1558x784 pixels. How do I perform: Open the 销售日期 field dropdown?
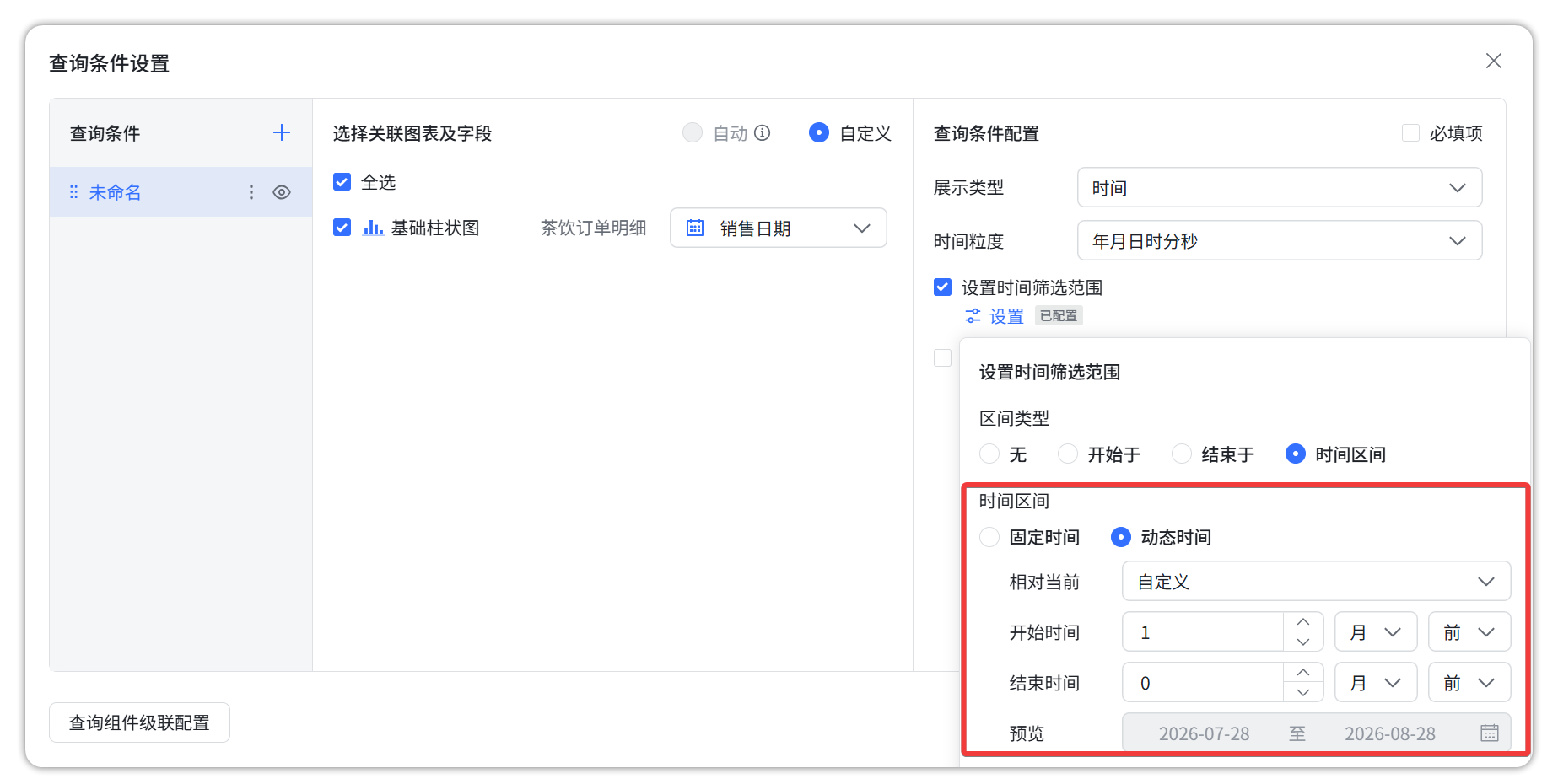778,228
